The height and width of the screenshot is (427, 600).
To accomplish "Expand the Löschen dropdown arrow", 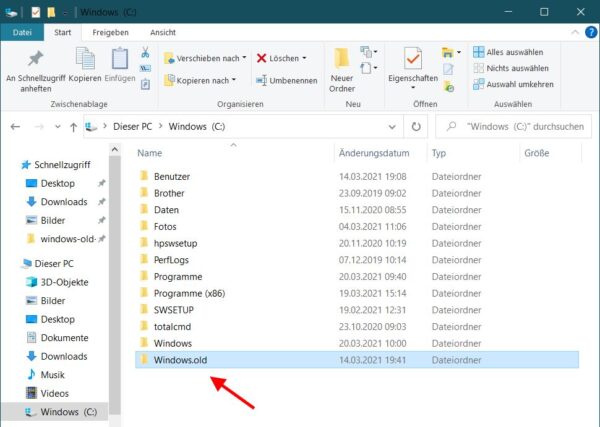I will click(305, 58).
